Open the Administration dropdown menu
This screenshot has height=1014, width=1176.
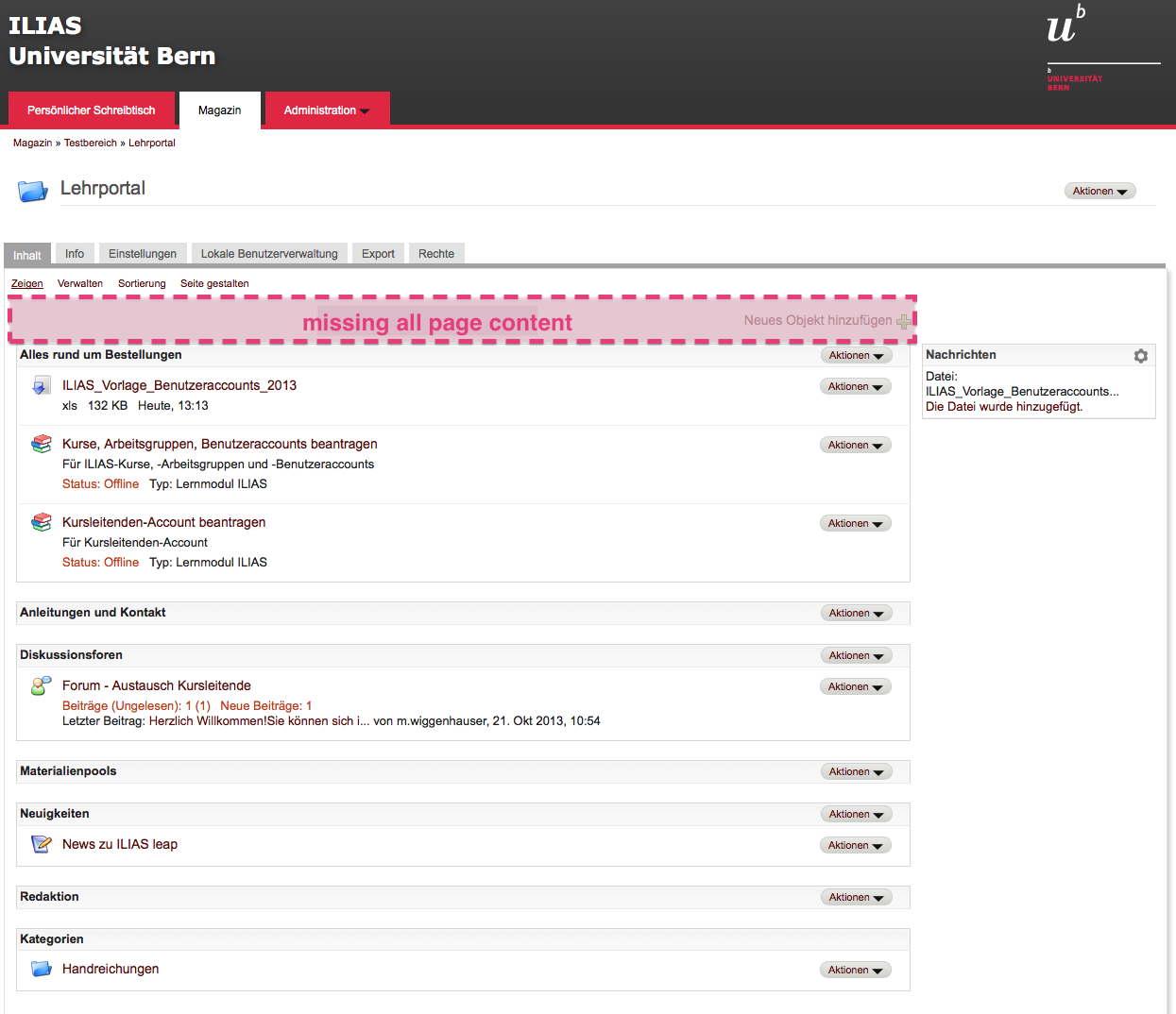326,110
